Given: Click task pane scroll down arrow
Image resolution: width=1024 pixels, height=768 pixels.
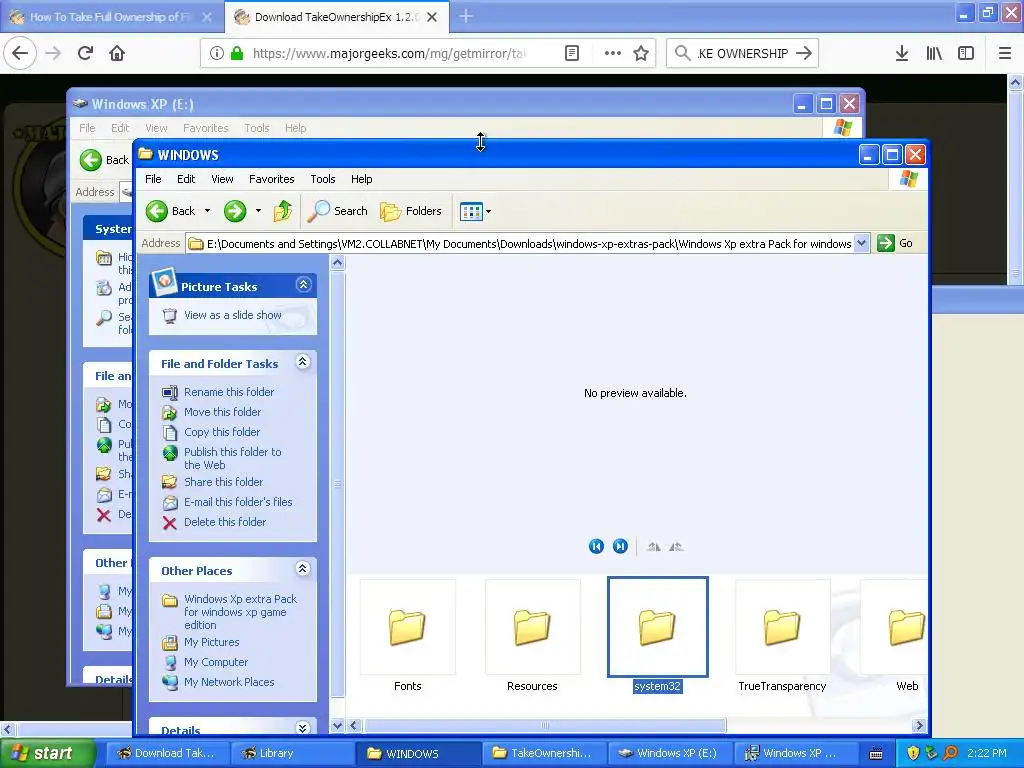Looking at the screenshot, I should 338,725.
